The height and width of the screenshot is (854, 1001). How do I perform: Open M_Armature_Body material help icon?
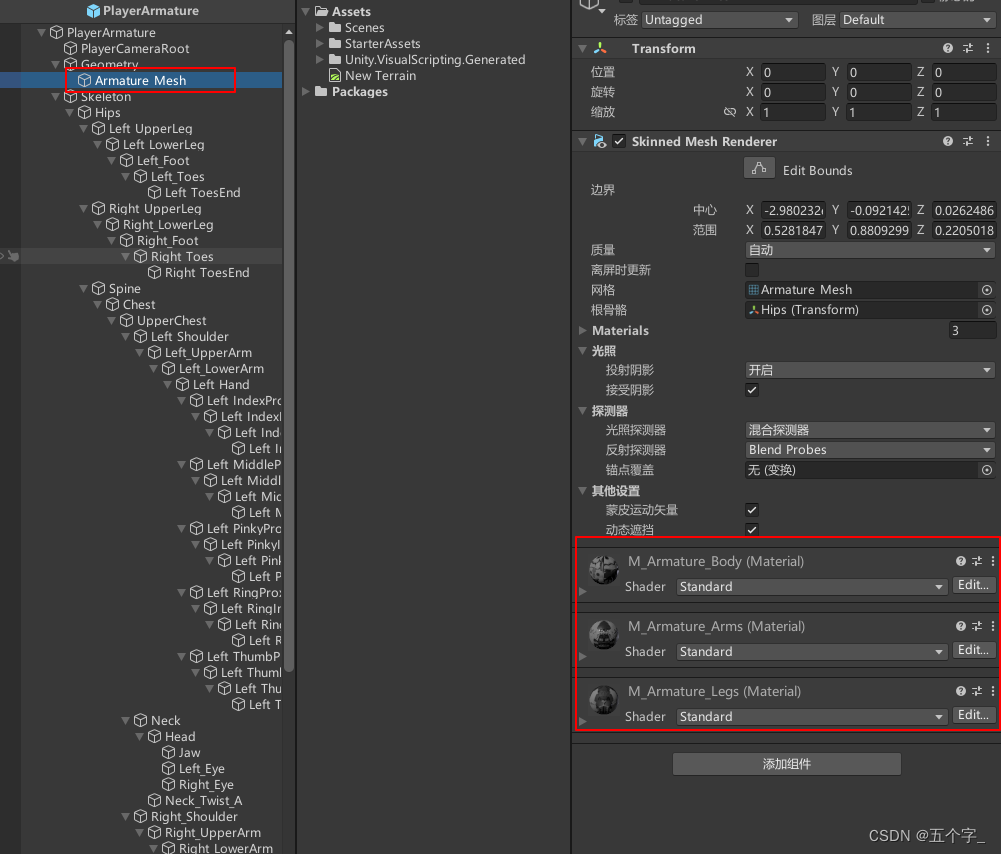point(961,561)
